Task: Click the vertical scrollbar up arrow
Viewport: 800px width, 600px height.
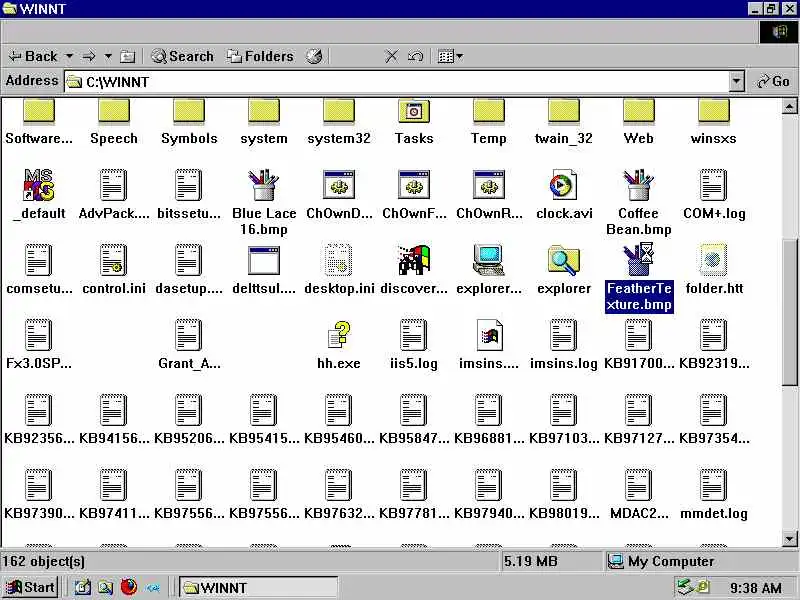Action: click(x=789, y=106)
